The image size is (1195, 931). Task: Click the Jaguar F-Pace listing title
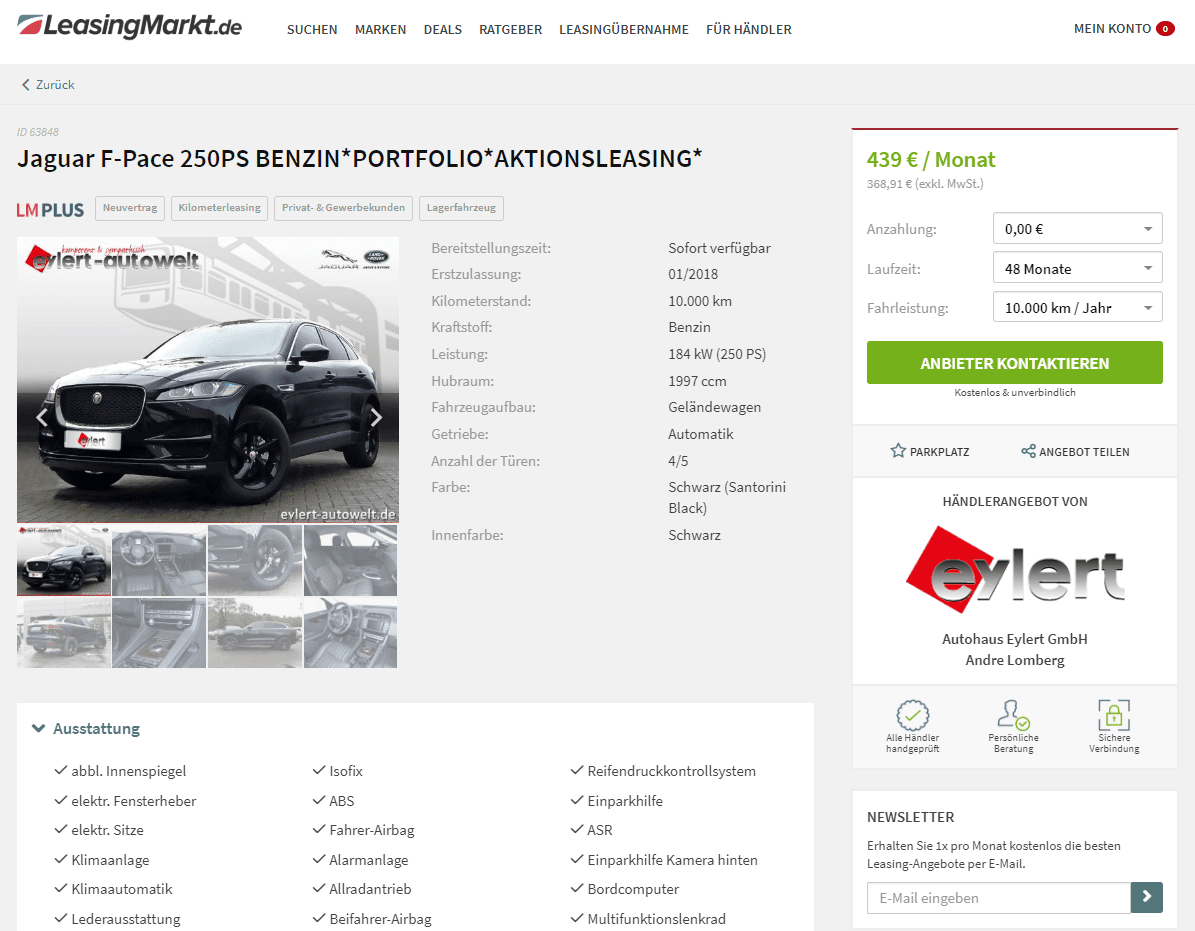[360, 158]
